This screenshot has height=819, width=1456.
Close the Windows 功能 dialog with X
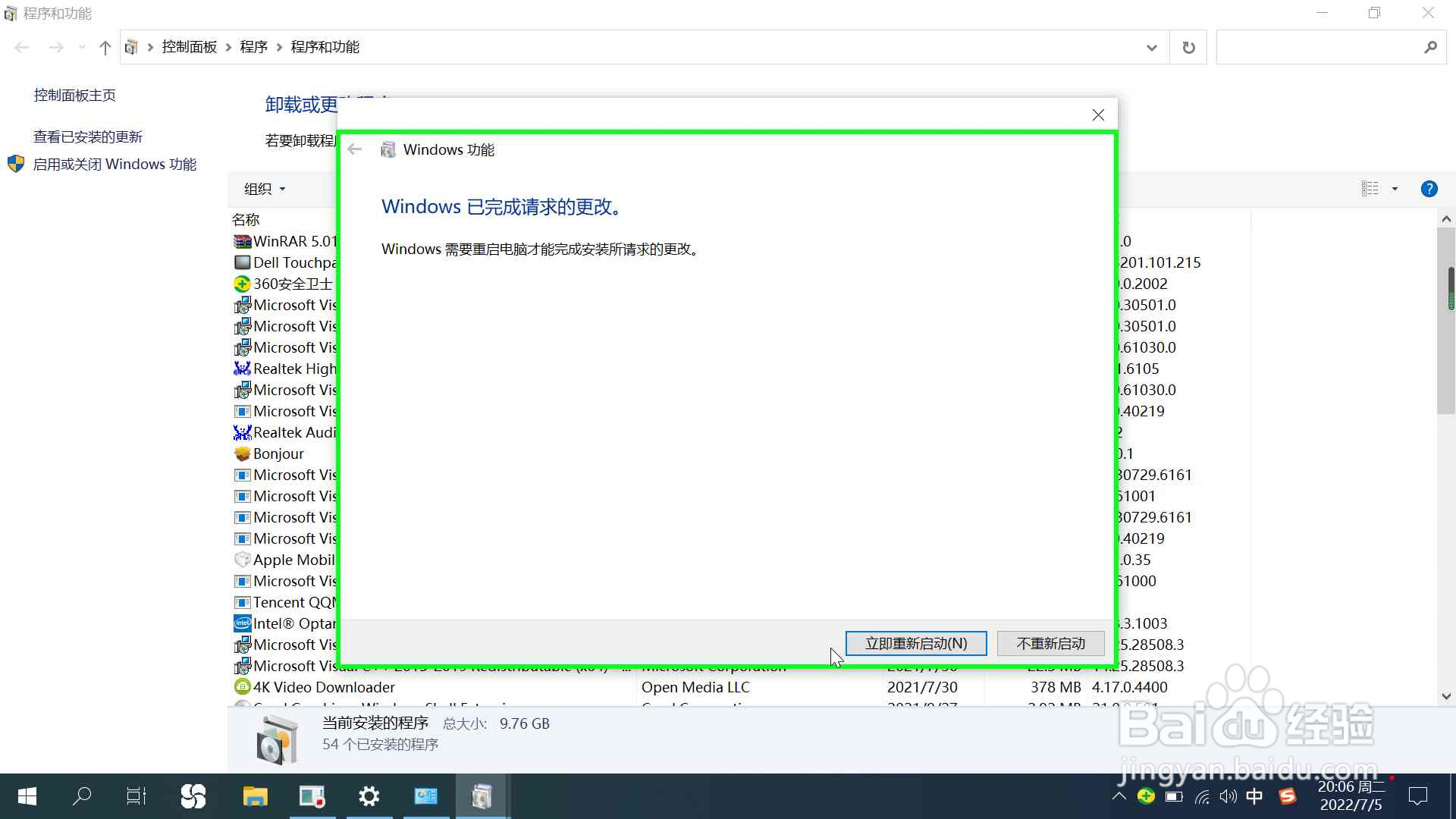point(1098,115)
